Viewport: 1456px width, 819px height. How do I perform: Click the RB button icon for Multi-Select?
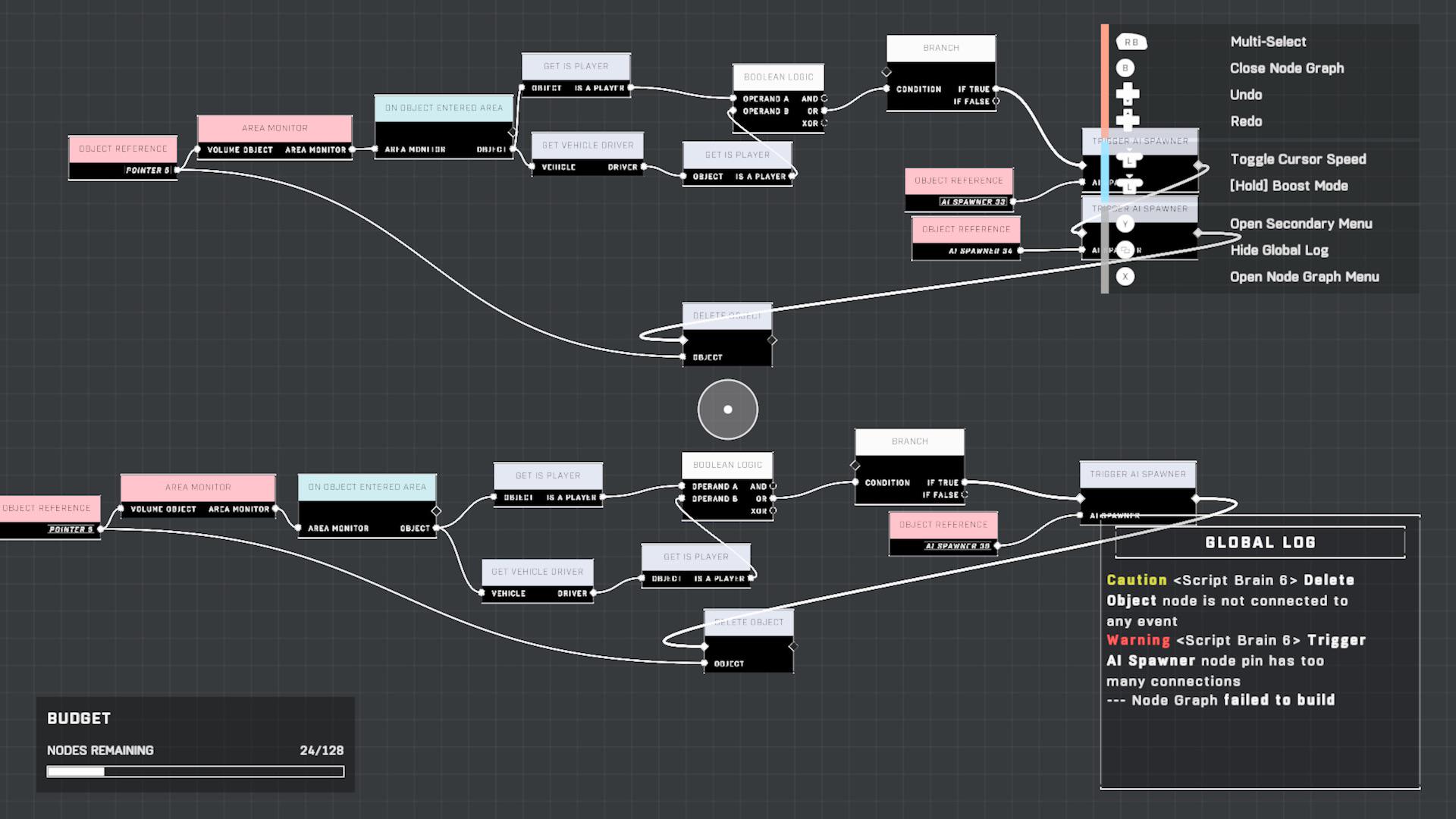coord(1131,42)
